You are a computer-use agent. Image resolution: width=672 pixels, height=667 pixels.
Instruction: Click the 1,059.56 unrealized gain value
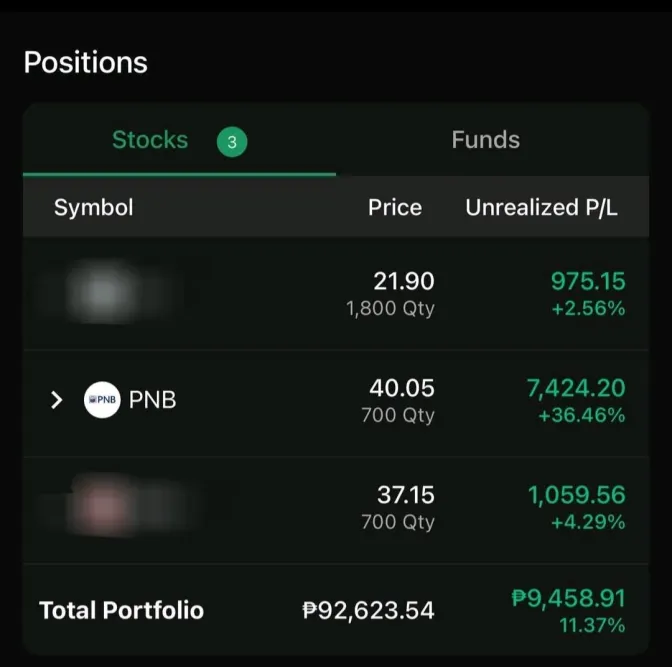576,495
